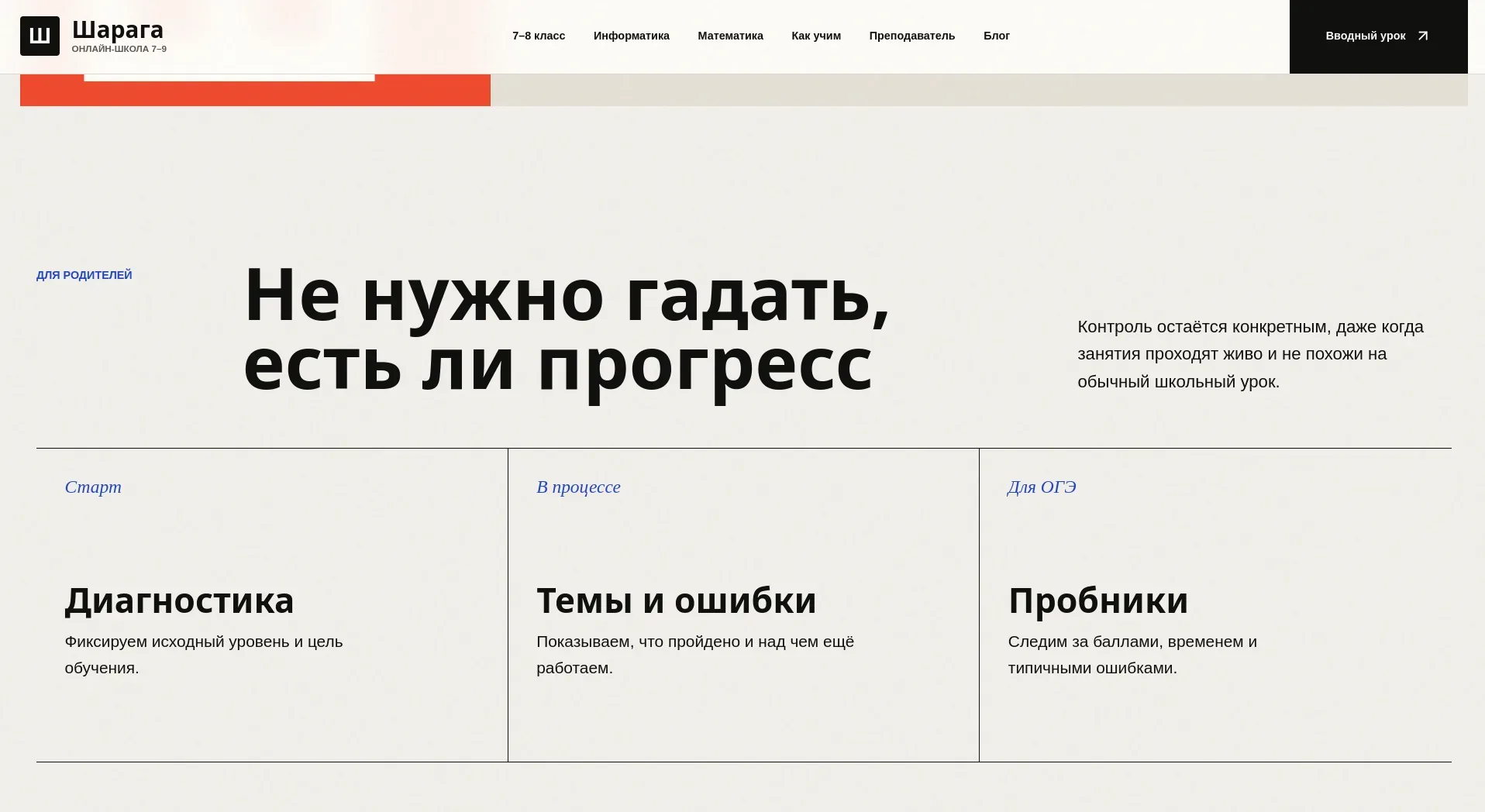Click the Ш logo icon
Viewport: 1485px width, 812px height.
pos(40,36)
